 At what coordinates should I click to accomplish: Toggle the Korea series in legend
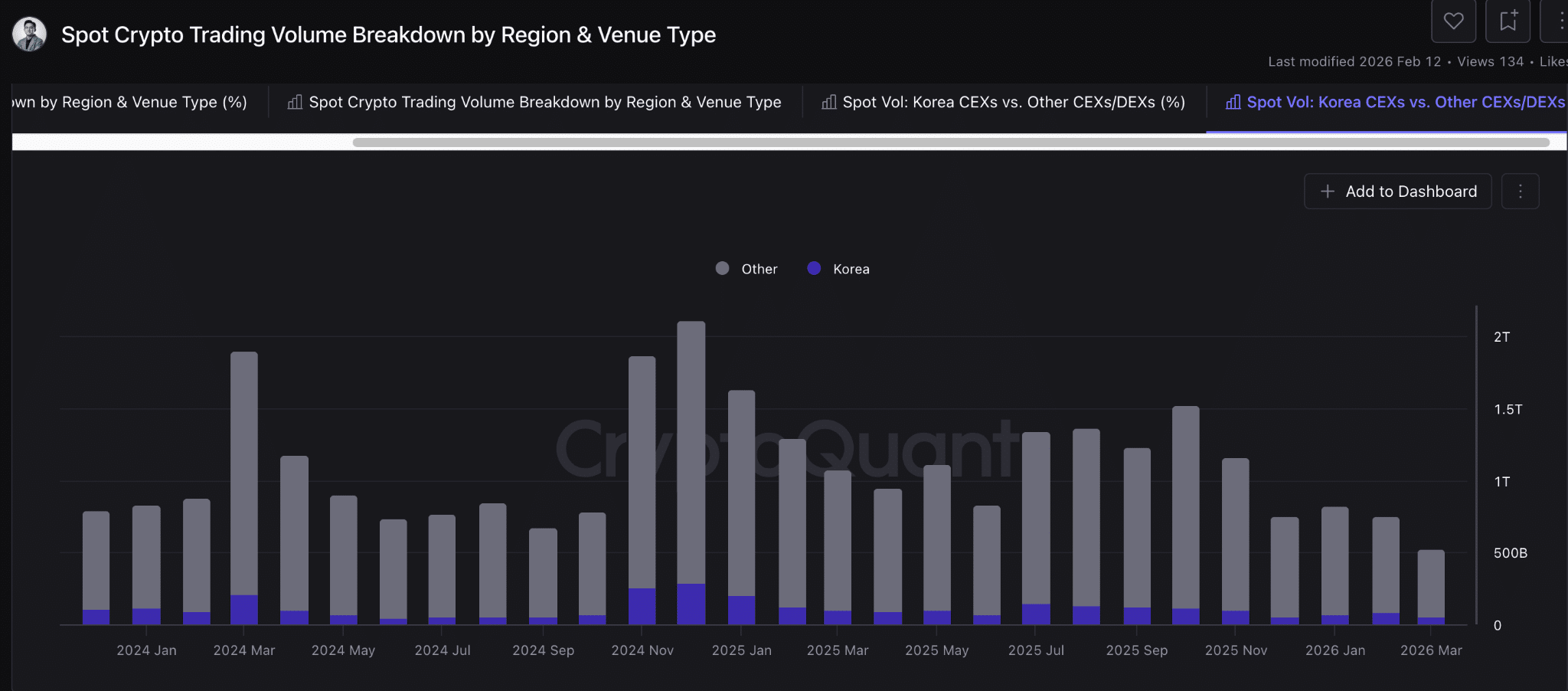[x=851, y=269]
